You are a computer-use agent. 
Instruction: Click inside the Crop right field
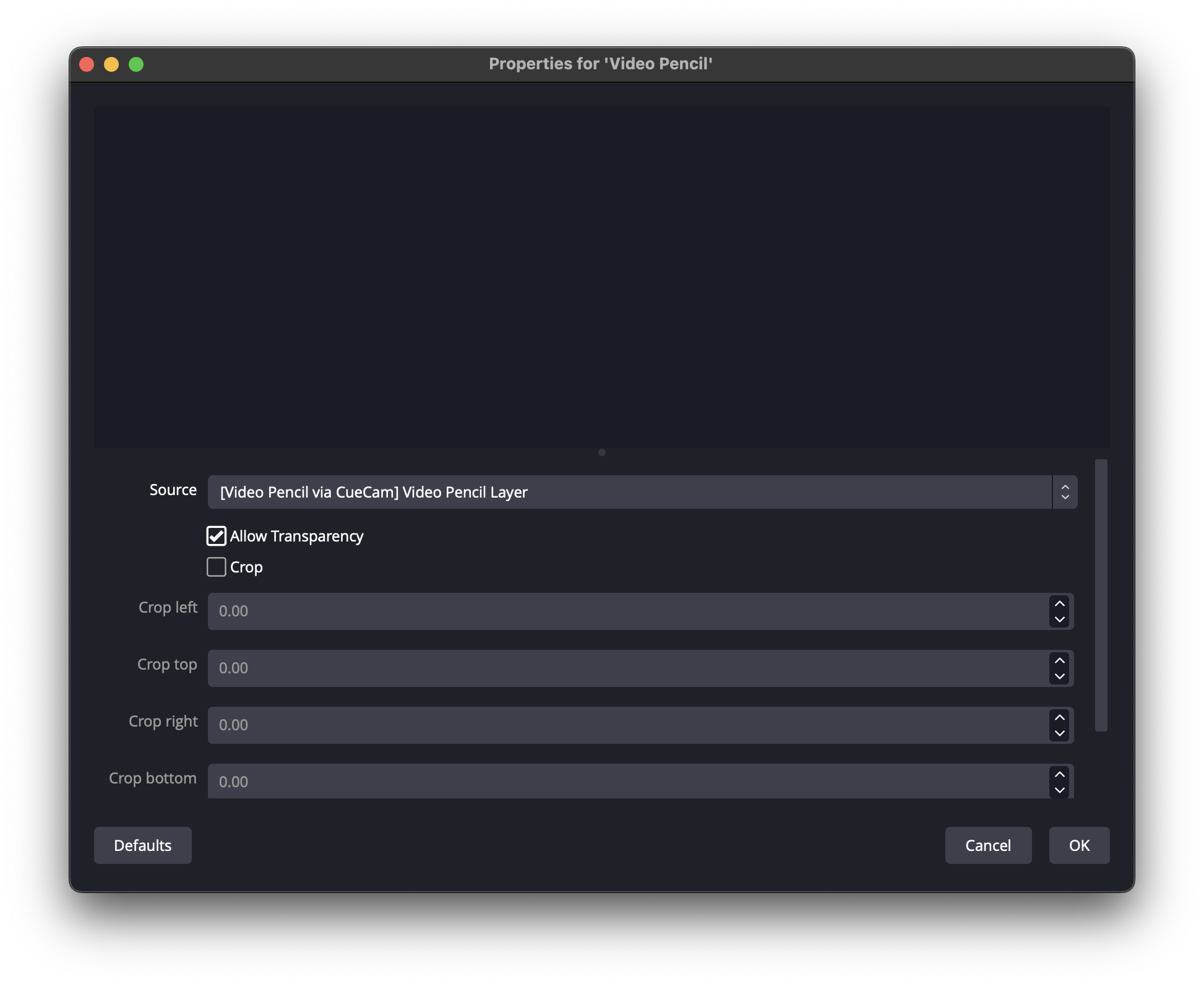point(625,725)
